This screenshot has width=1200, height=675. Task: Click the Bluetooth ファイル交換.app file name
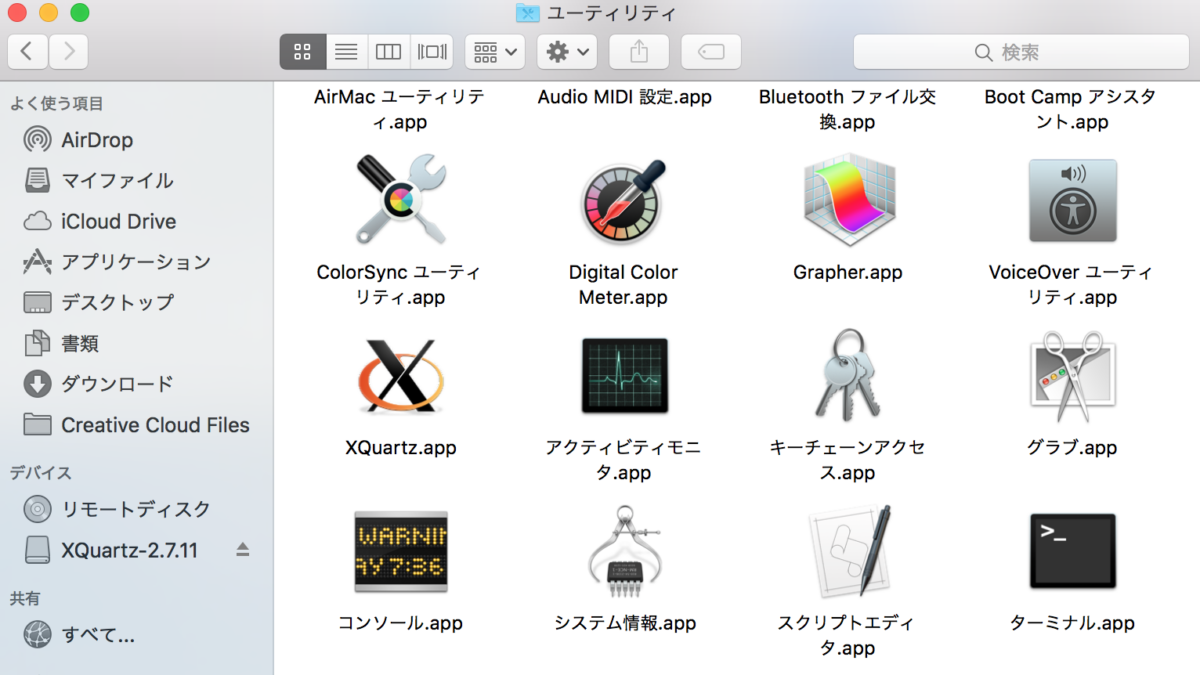point(848,109)
